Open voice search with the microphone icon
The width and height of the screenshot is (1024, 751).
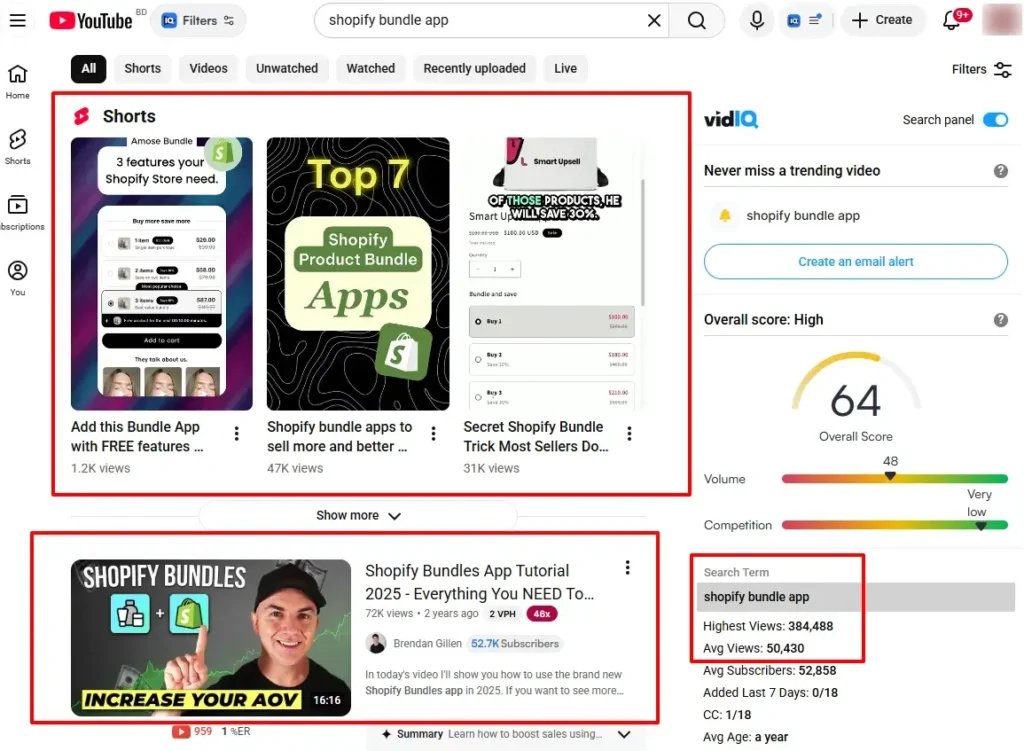tap(757, 19)
